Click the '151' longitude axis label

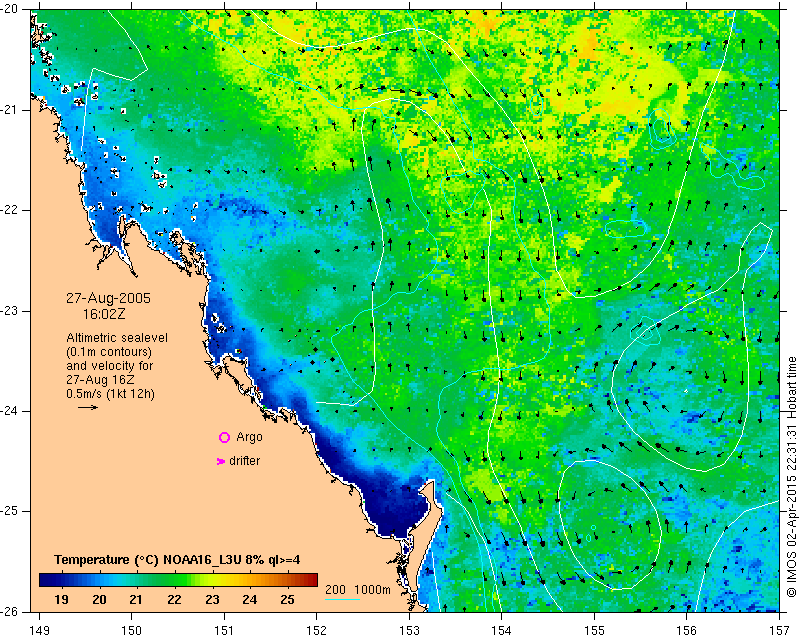pos(224,631)
